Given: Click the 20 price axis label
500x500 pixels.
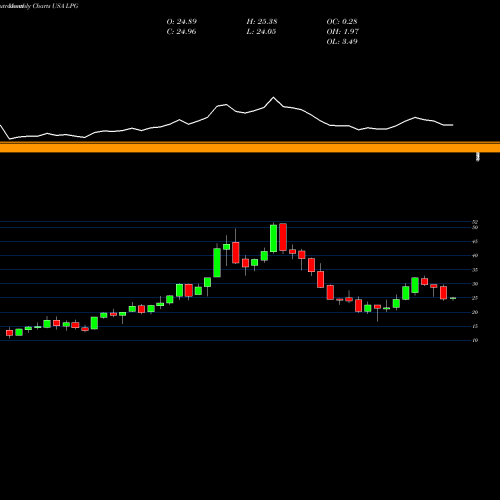Looking at the screenshot, I should [x=475, y=312].
